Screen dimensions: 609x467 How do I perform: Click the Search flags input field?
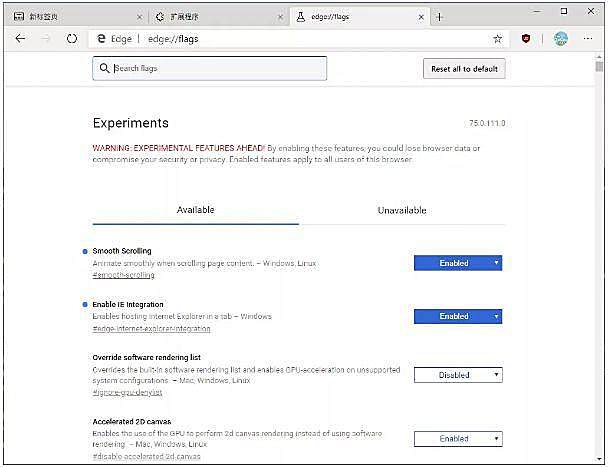pos(210,68)
